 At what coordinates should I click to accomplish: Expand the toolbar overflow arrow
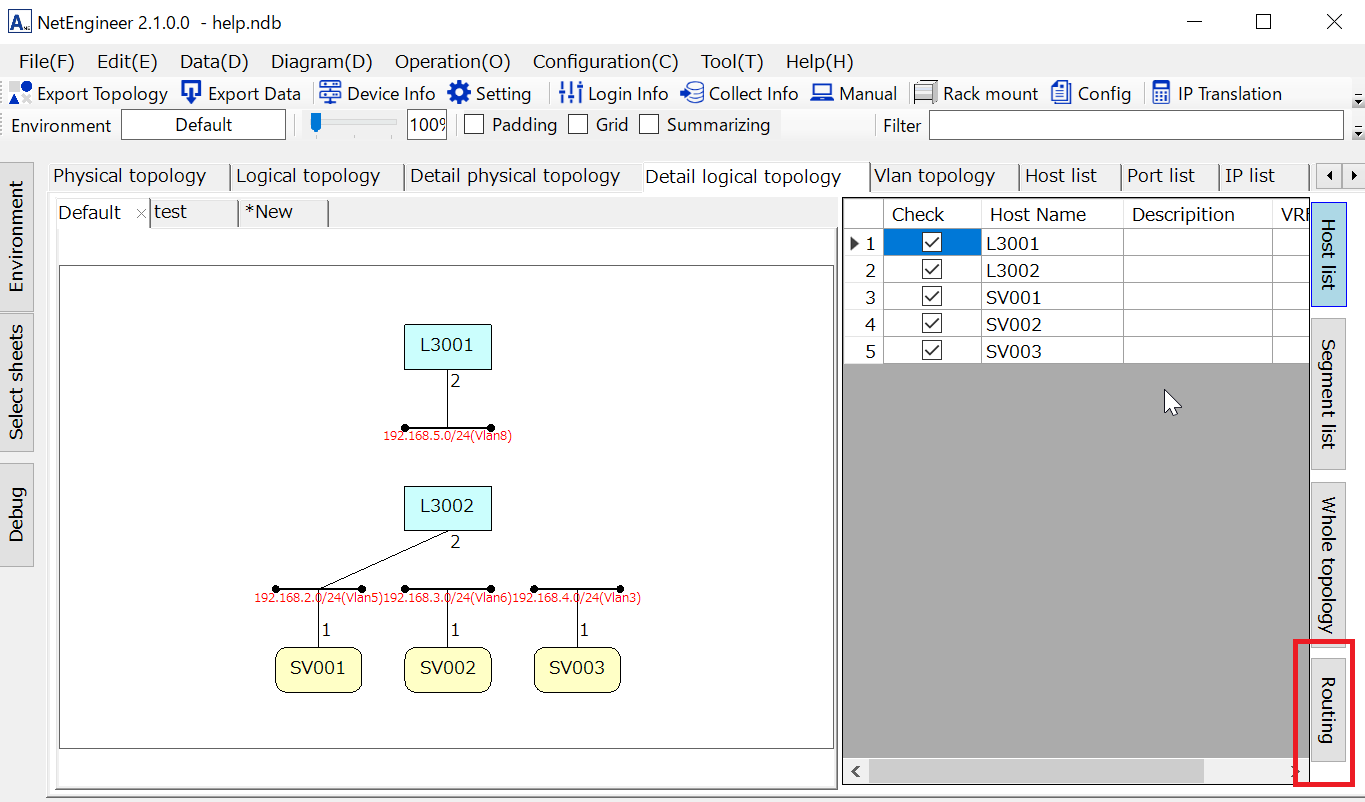point(1357,100)
